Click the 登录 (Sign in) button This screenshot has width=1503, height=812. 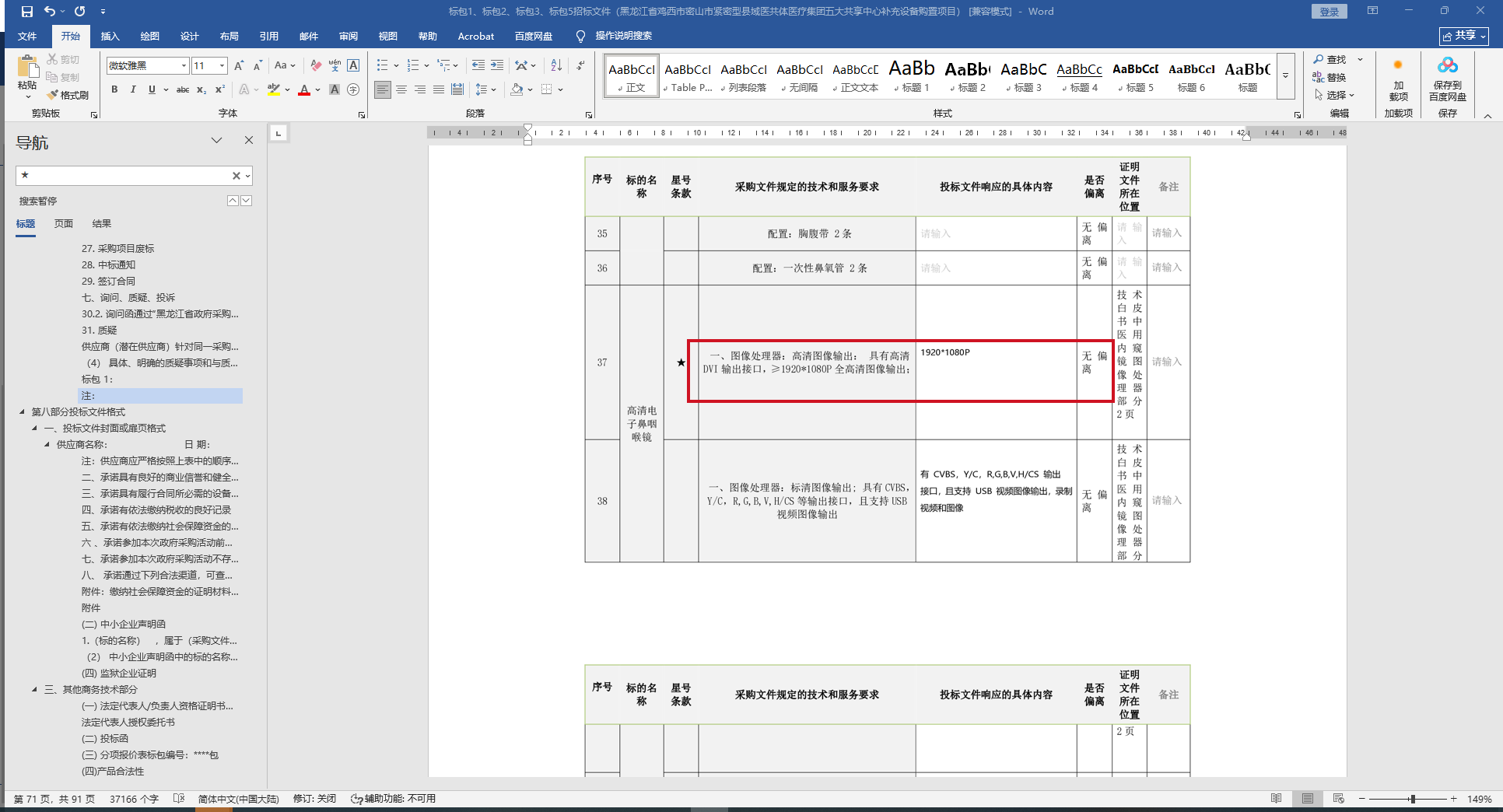pyautogui.click(x=1330, y=12)
